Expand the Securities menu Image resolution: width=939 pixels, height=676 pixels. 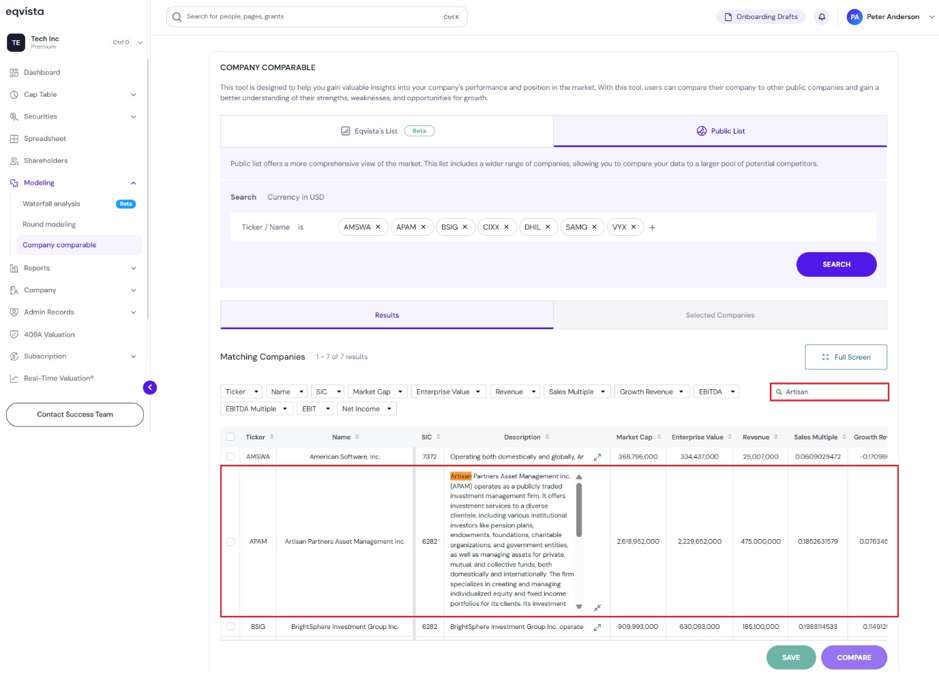[x=133, y=117]
